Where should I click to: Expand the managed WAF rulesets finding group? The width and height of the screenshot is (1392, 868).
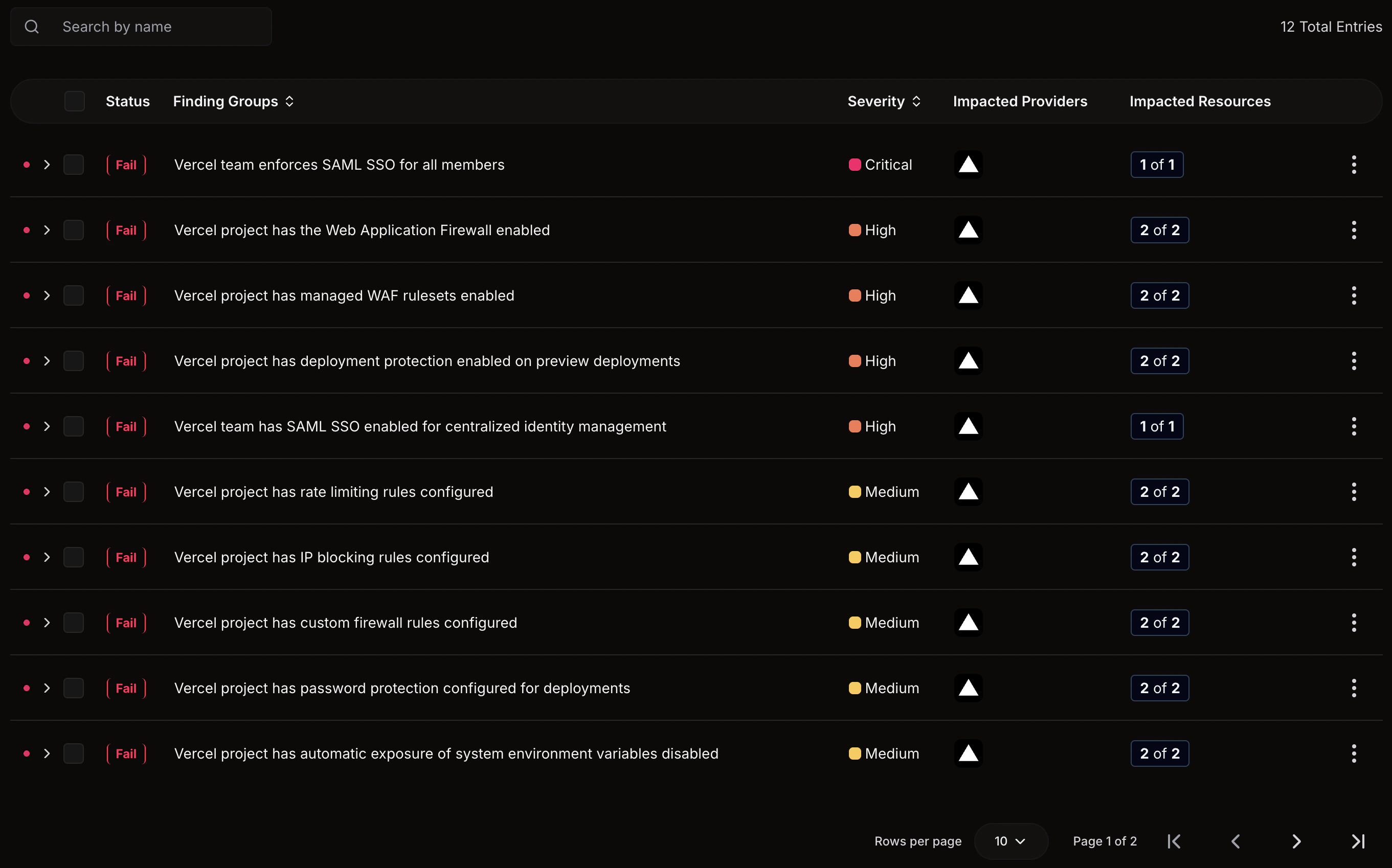pyautogui.click(x=47, y=295)
